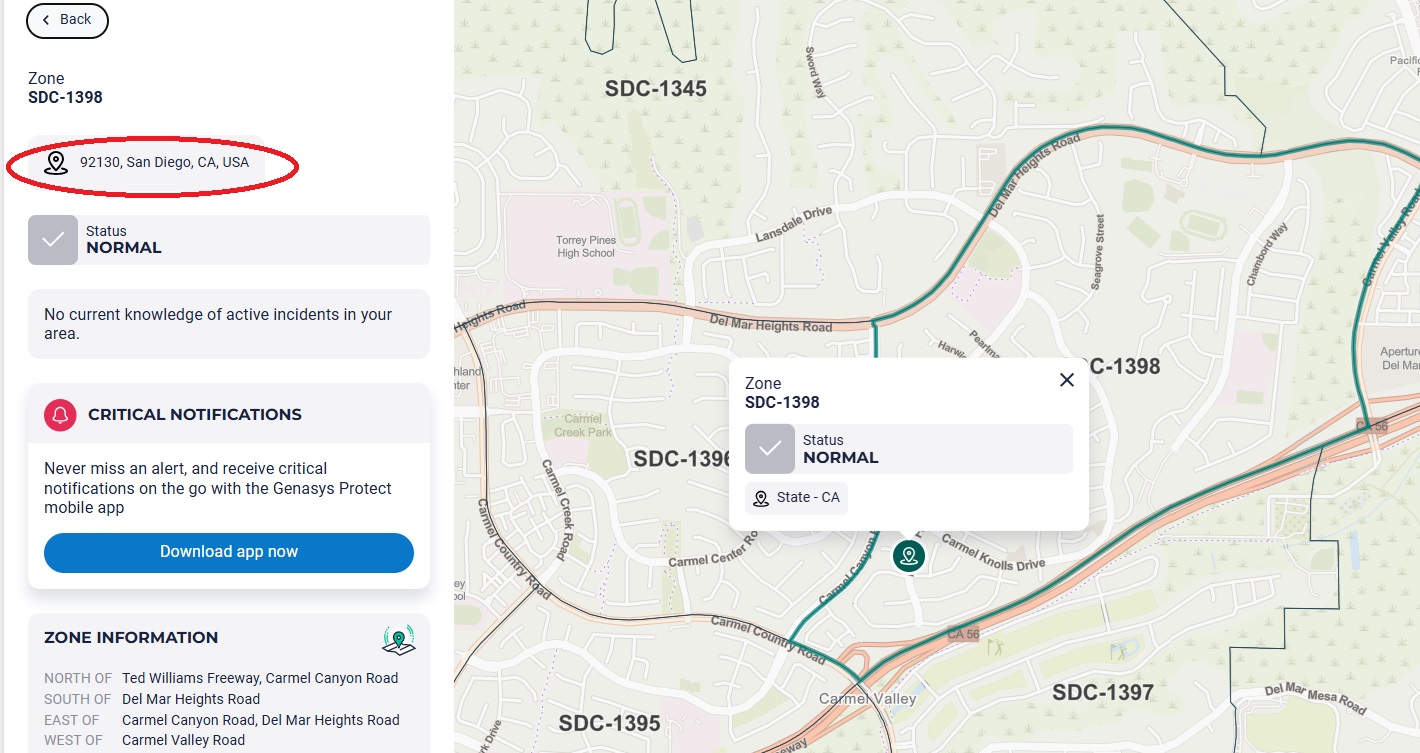
Task: Click the red critical notifications bell icon
Action: point(61,415)
